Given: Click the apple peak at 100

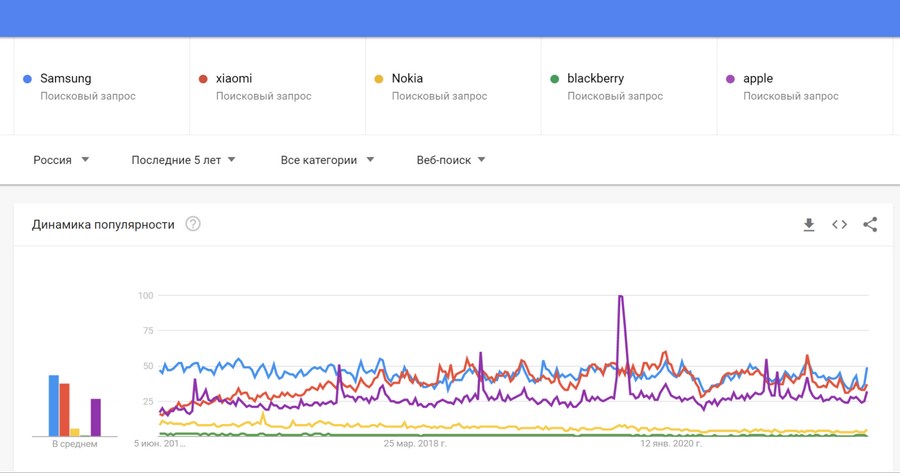Looking at the screenshot, I should 620,296.
